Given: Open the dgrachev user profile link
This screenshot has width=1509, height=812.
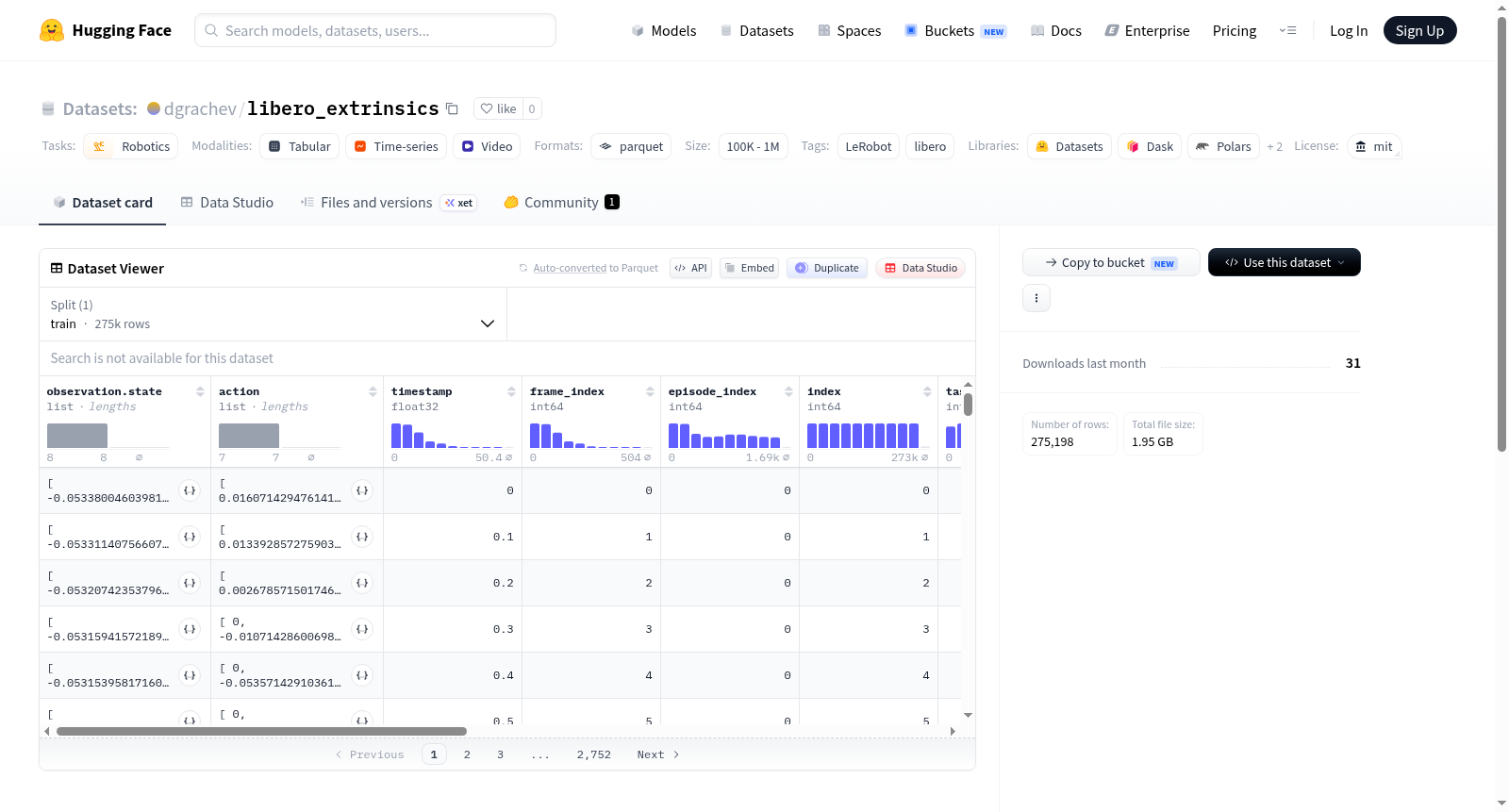Looking at the screenshot, I should tap(200, 108).
